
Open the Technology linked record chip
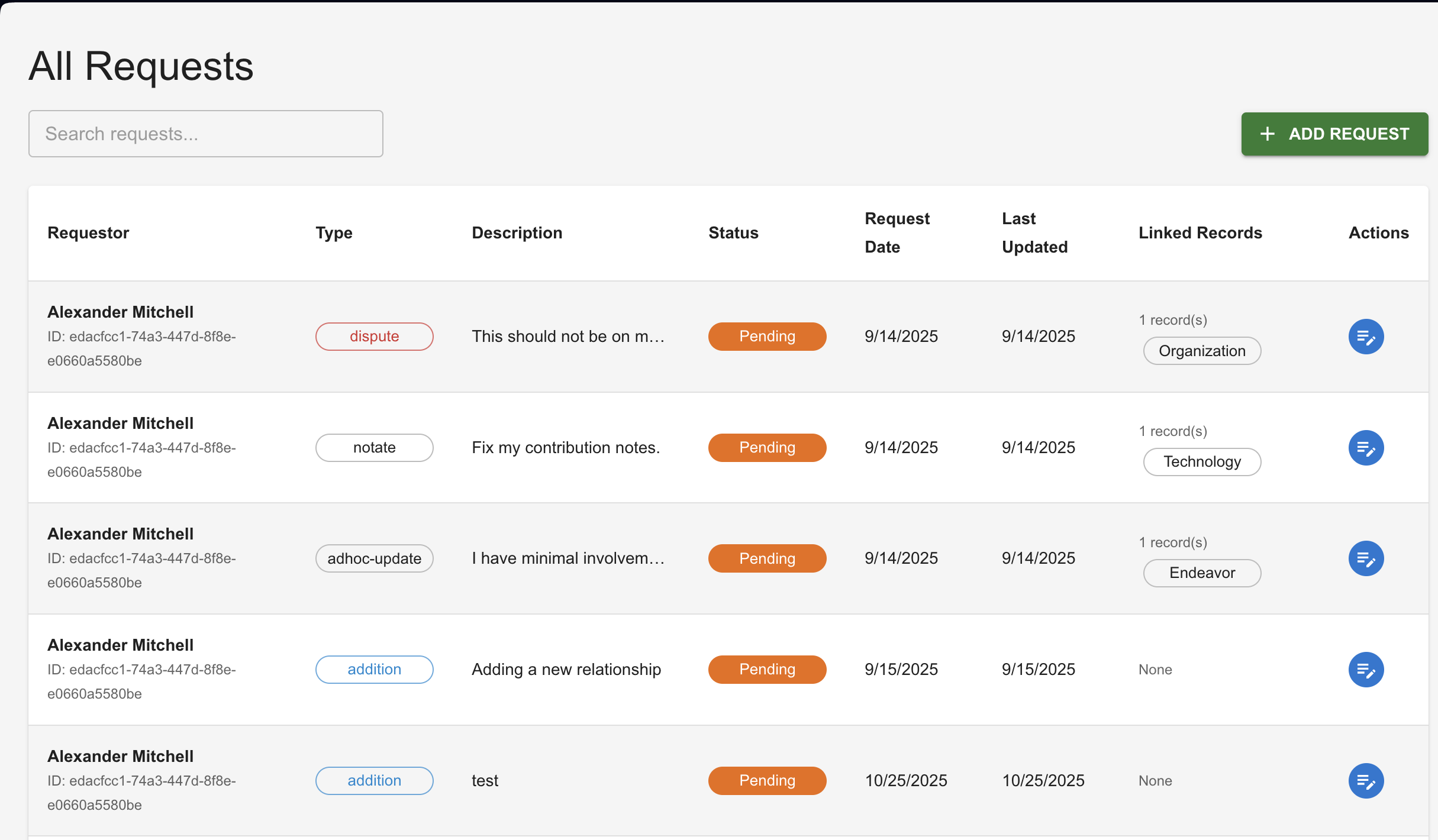pyautogui.click(x=1202, y=462)
